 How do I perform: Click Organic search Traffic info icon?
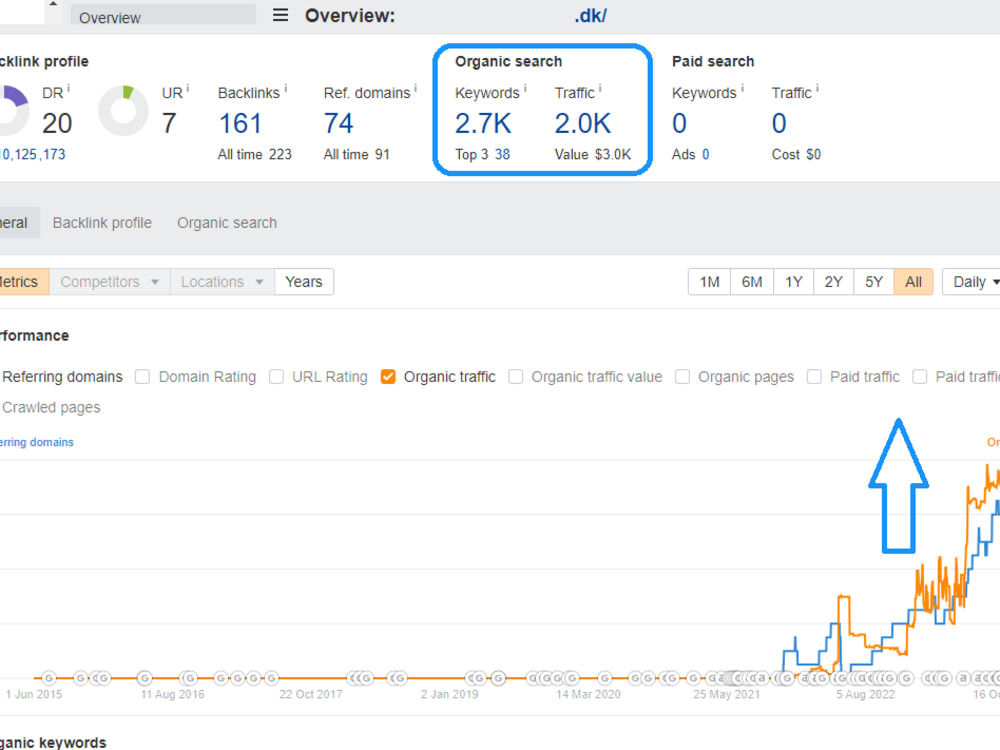[599, 88]
